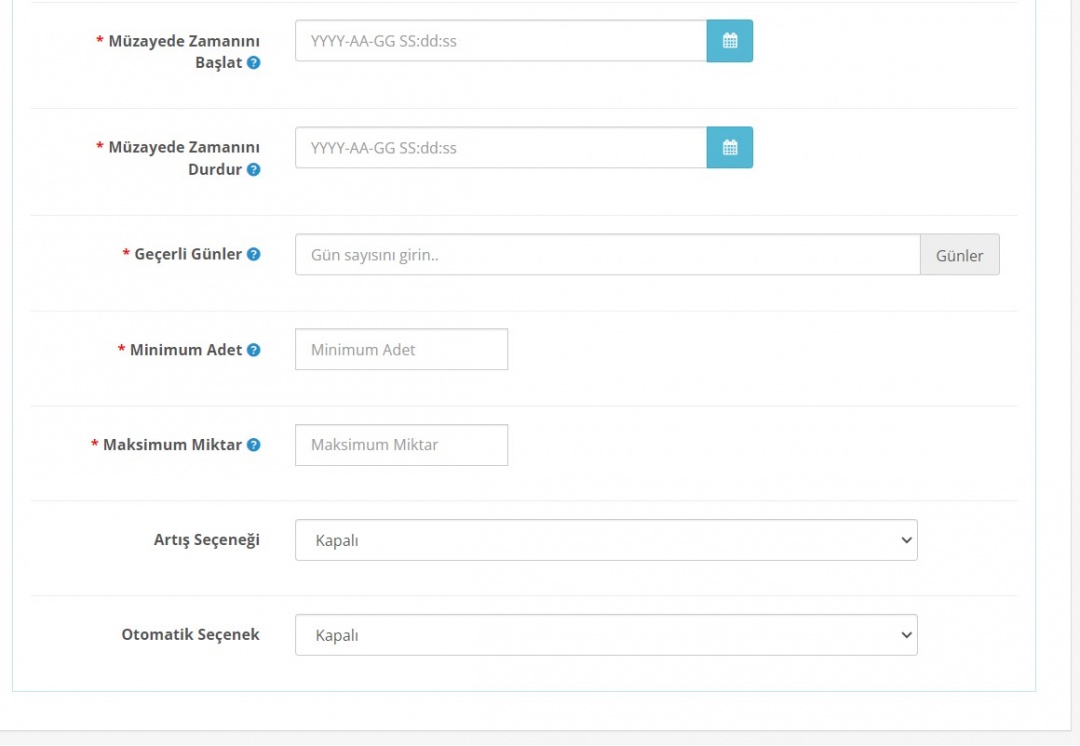Focus the auction start date-time field
Screen dimensions: 1080x746
point(500,41)
